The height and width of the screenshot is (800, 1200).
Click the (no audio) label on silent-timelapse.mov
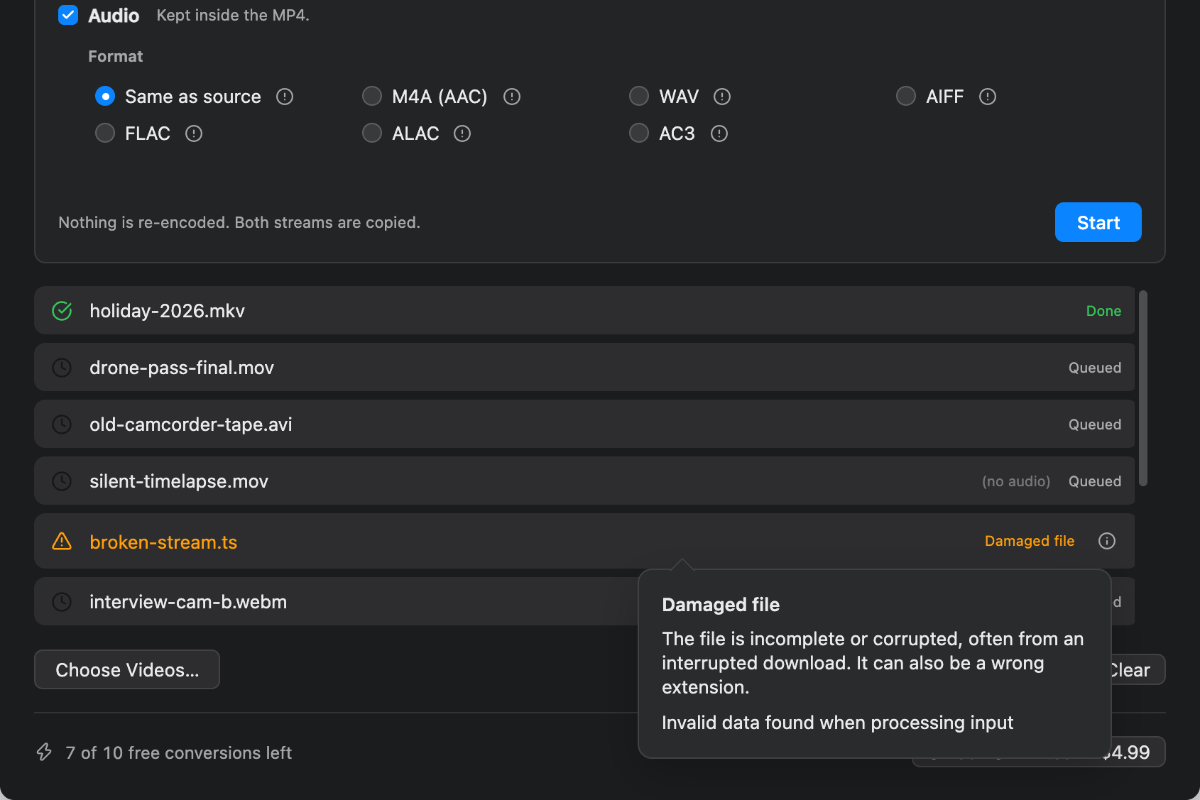(1016, 482)
